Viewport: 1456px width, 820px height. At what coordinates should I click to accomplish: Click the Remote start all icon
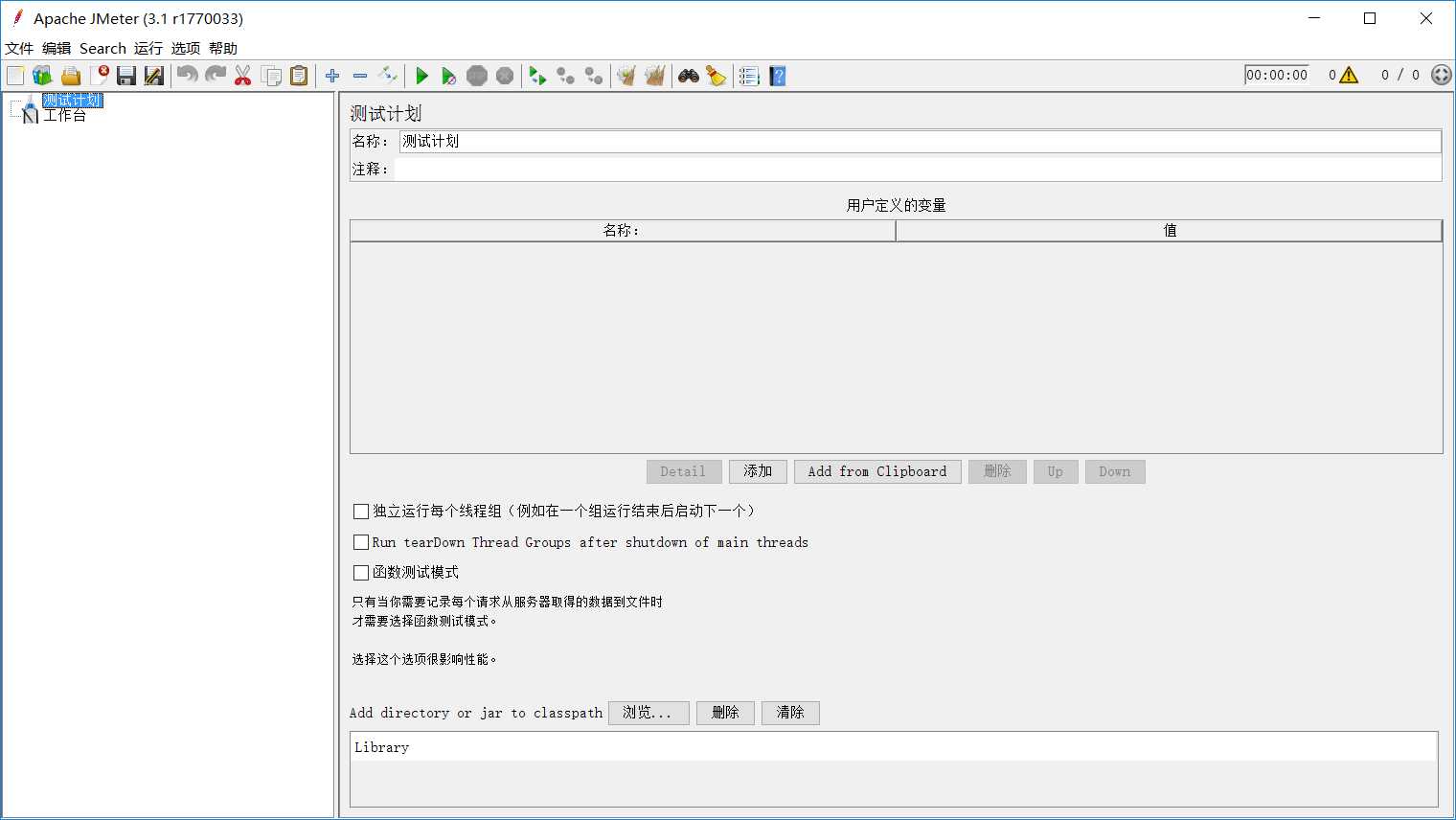(538, 76)
